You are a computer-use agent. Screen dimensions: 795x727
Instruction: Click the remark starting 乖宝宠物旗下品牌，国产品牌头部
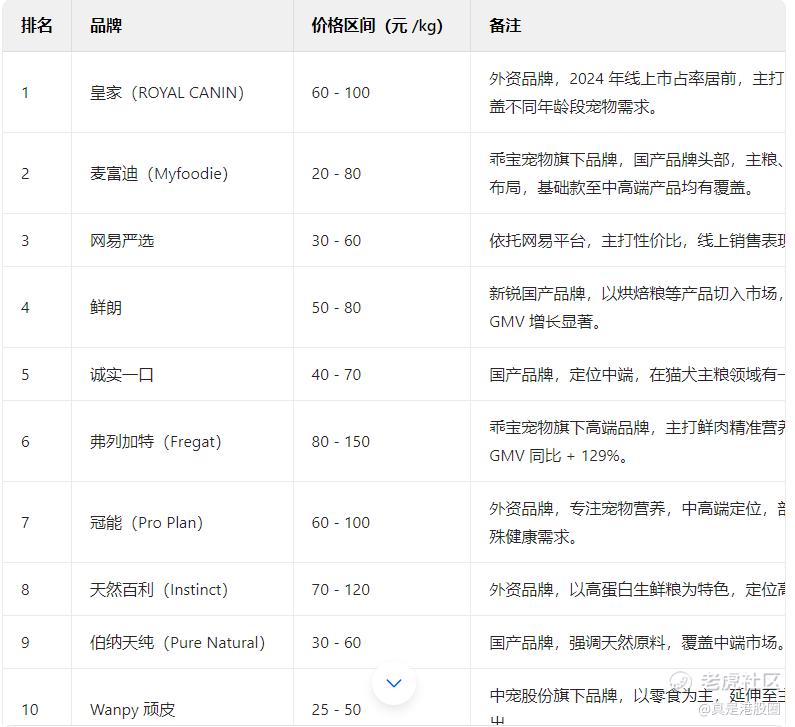[x=637, y=173]
